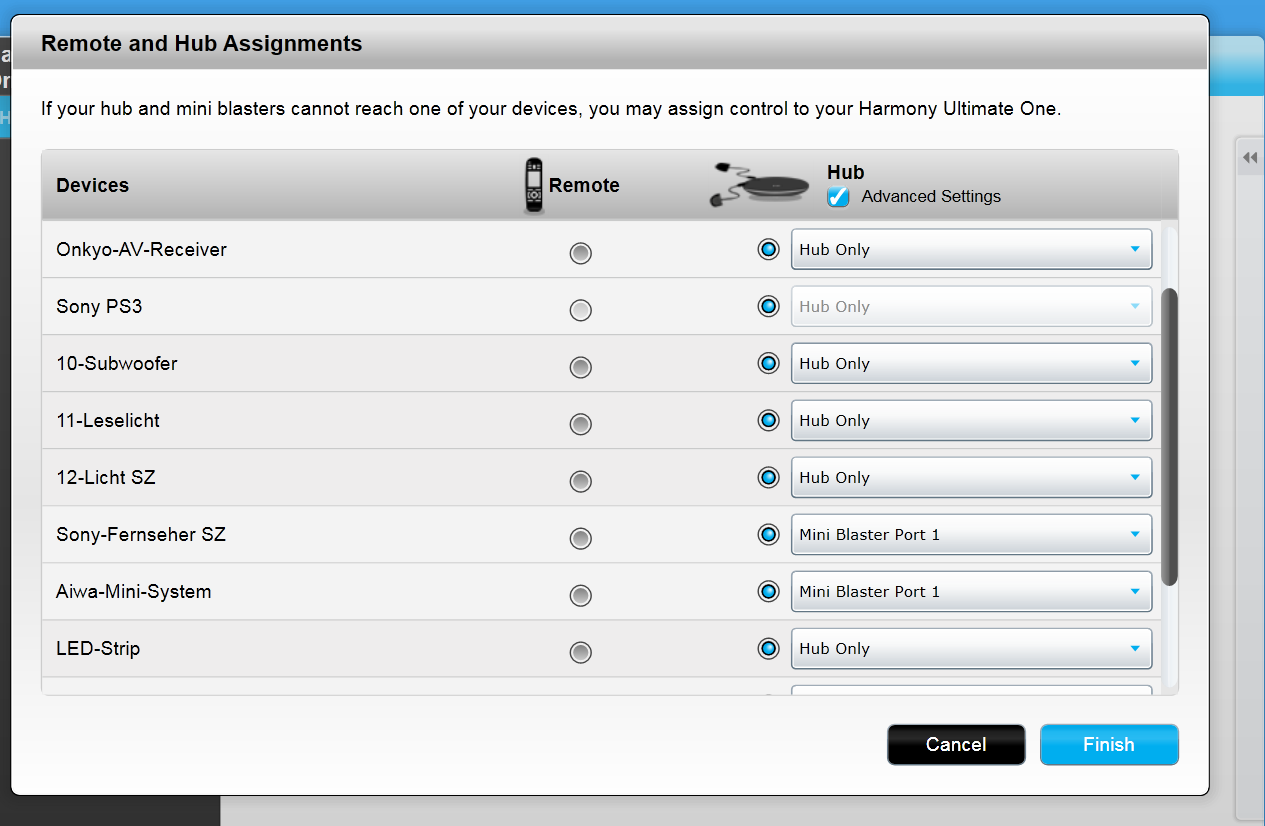
Task: Collapse the side panel with double-arrow icon
Action: 1249,158
